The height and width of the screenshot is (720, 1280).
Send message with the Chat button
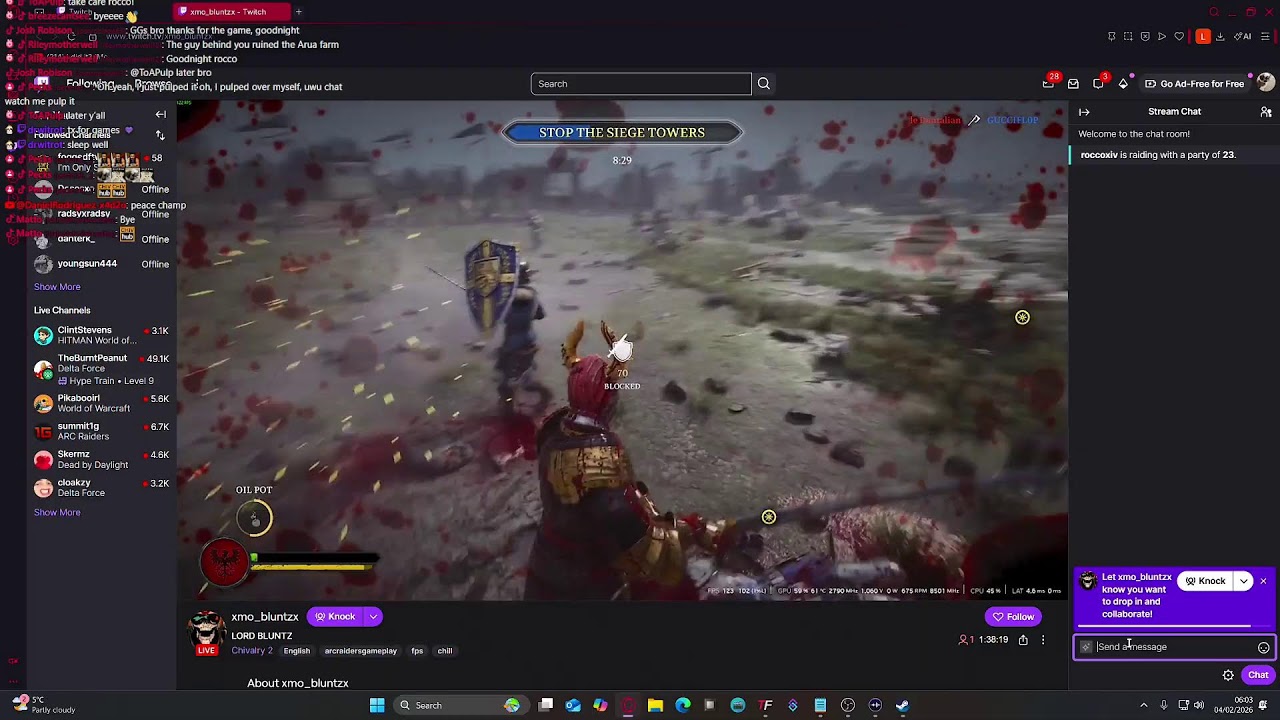(1258, 675)
